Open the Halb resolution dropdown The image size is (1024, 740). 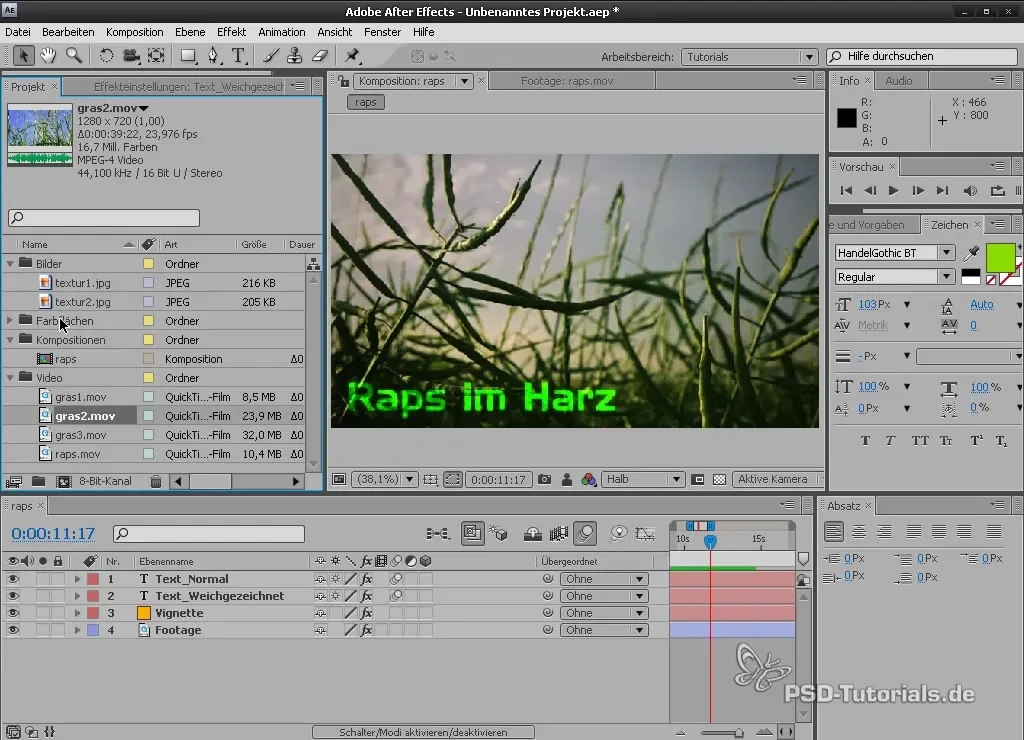643,479
